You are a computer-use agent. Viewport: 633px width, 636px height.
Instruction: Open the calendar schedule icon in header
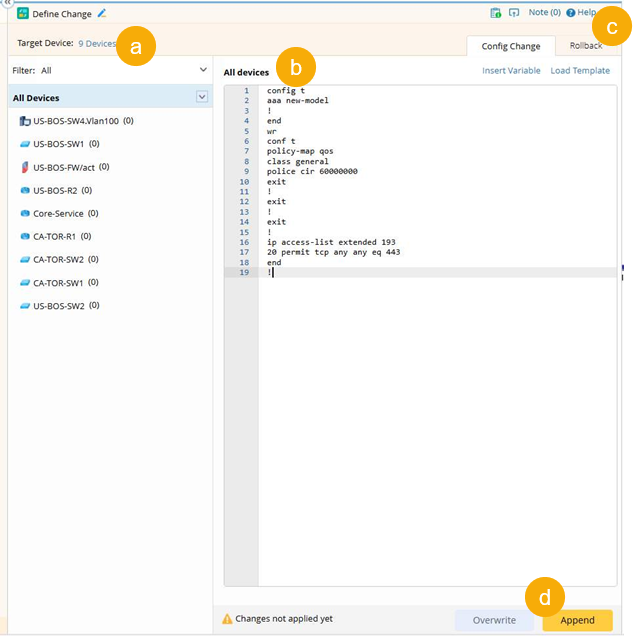click(x=496, y=13)
